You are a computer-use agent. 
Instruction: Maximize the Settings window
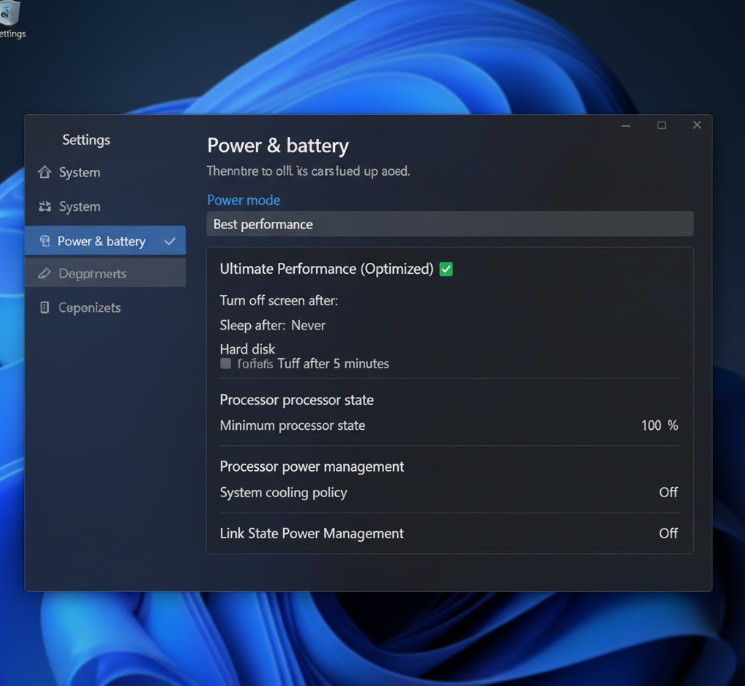click(661, 125)
